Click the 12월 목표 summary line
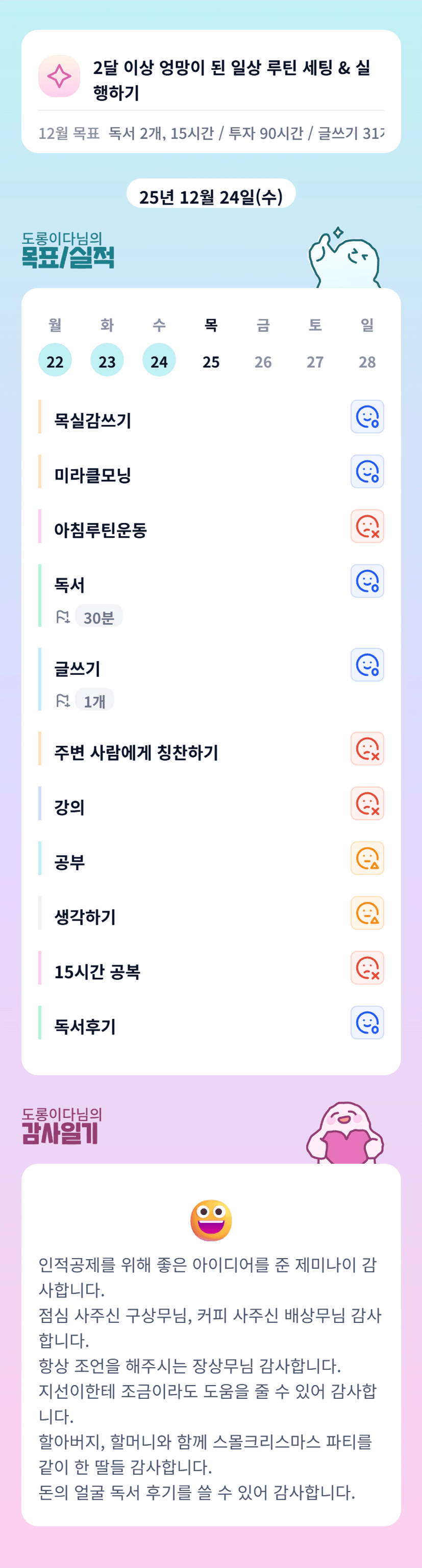 click(x=211, y=134)
